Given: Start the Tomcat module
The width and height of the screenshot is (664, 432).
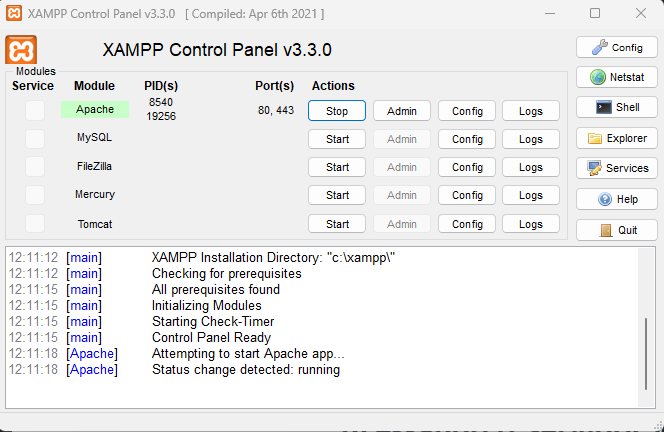Looking at the screenshot, I should [337, 224].
